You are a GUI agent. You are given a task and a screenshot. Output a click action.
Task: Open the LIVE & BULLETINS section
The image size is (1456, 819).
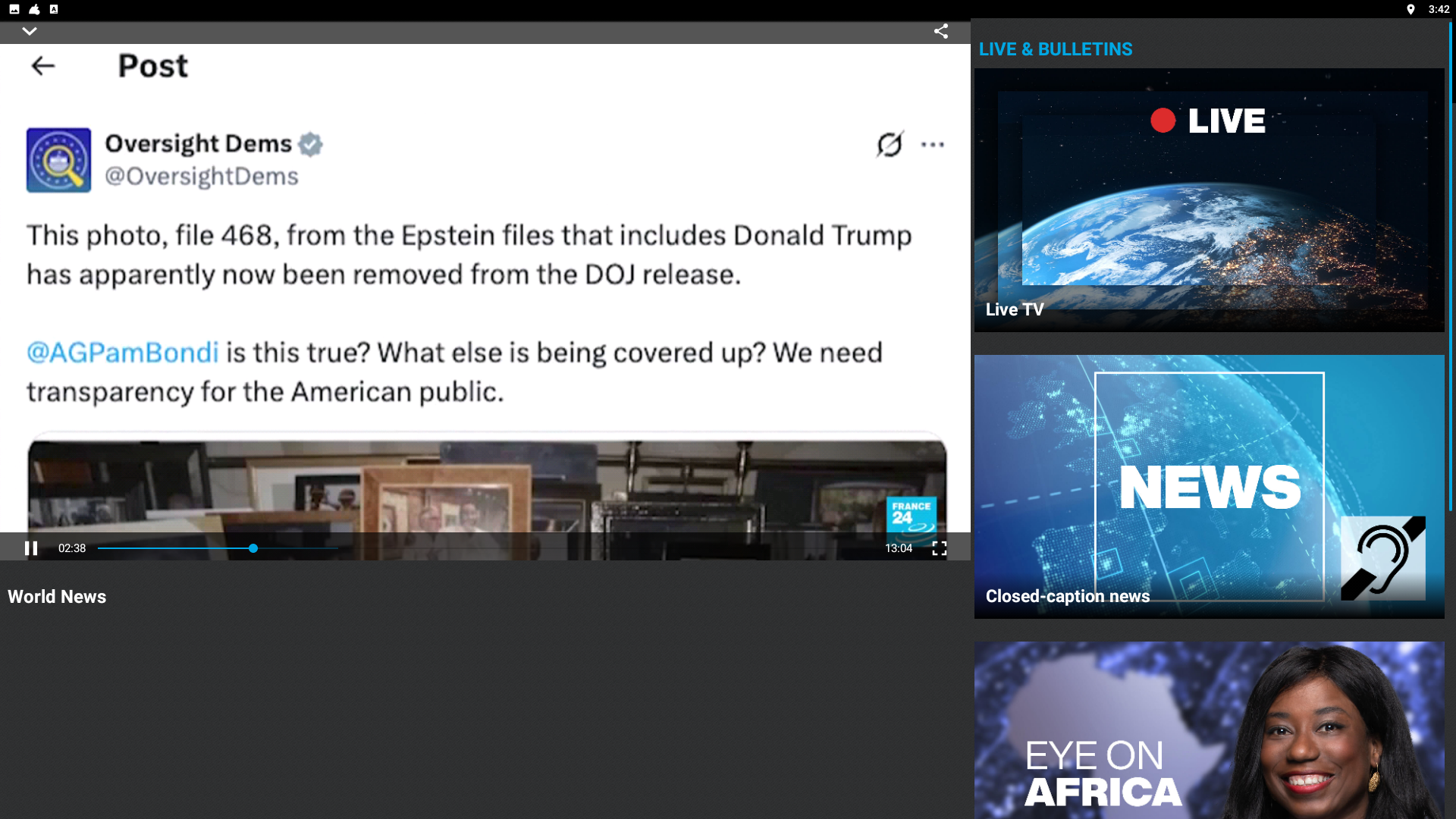pos(1055,49)
